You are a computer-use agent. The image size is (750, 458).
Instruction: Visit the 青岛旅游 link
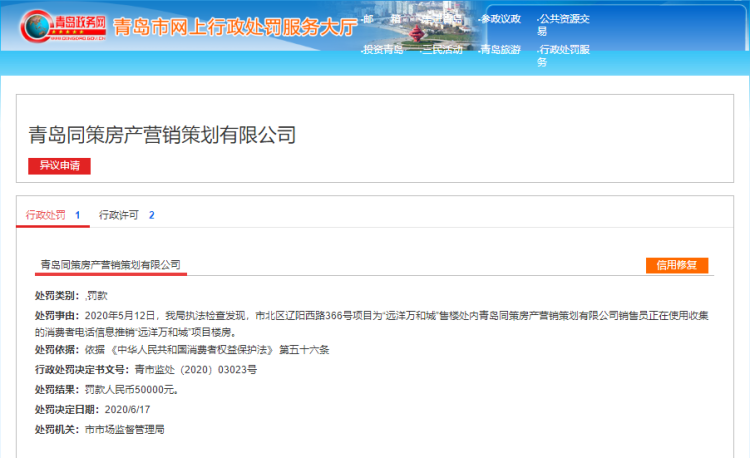[x=499, y=50]
